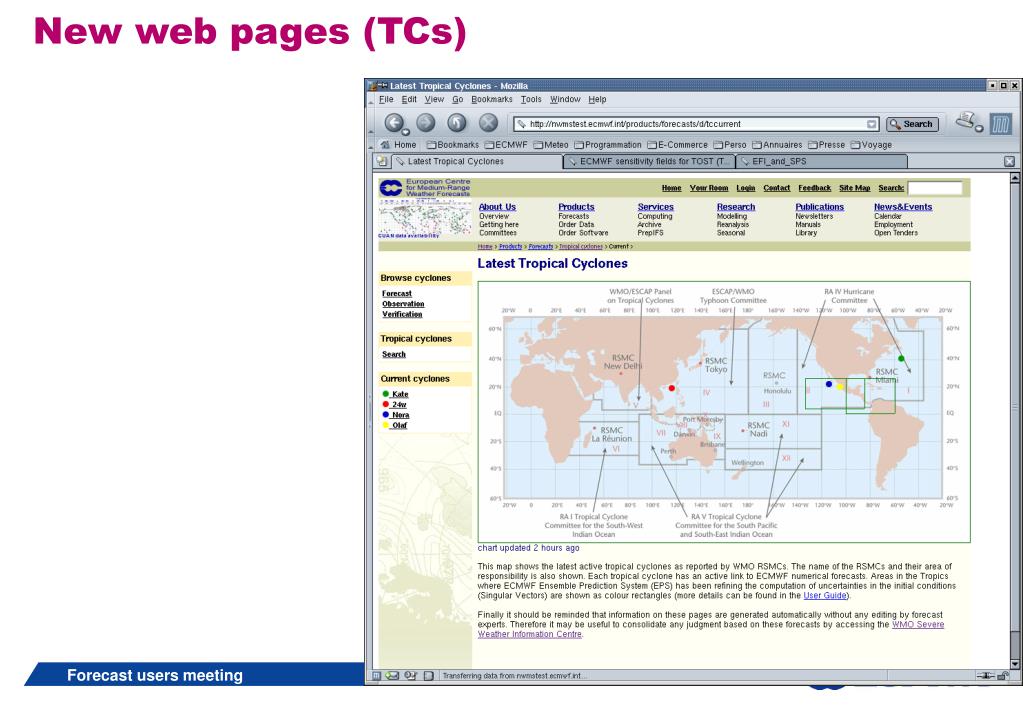This screenshot has height=708, width=1023.
Task: Open the Tools menu
Action: tap(531, 99)
